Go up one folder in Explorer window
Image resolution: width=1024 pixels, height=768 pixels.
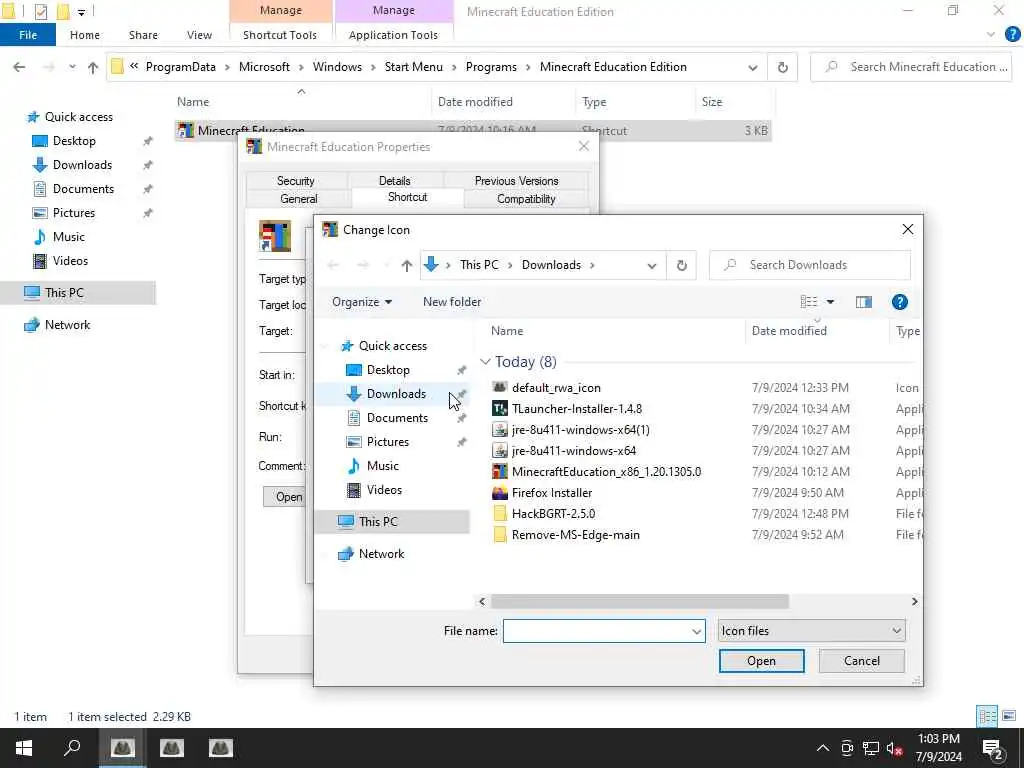click(x=93, y=67)
